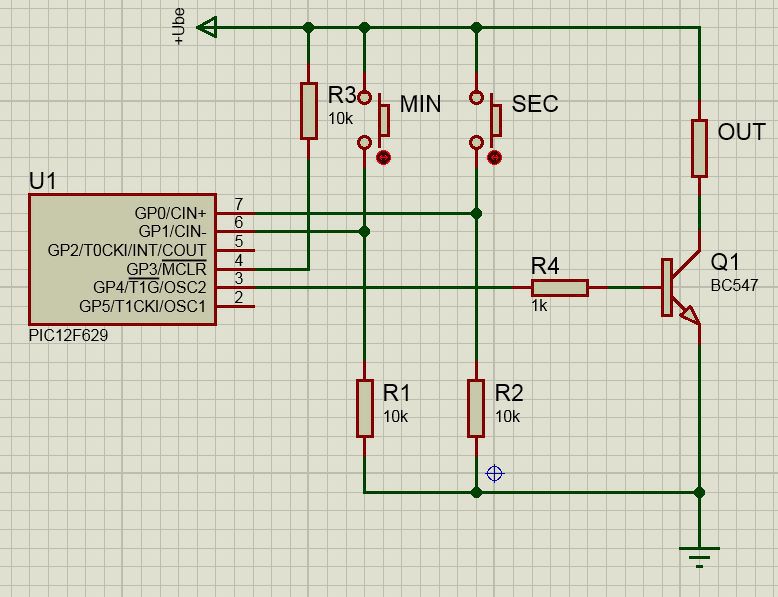Click the blue origin crosshair marker
Image resolution: width=778 pixels, height=597 pixels.
(x=495, y=473)
